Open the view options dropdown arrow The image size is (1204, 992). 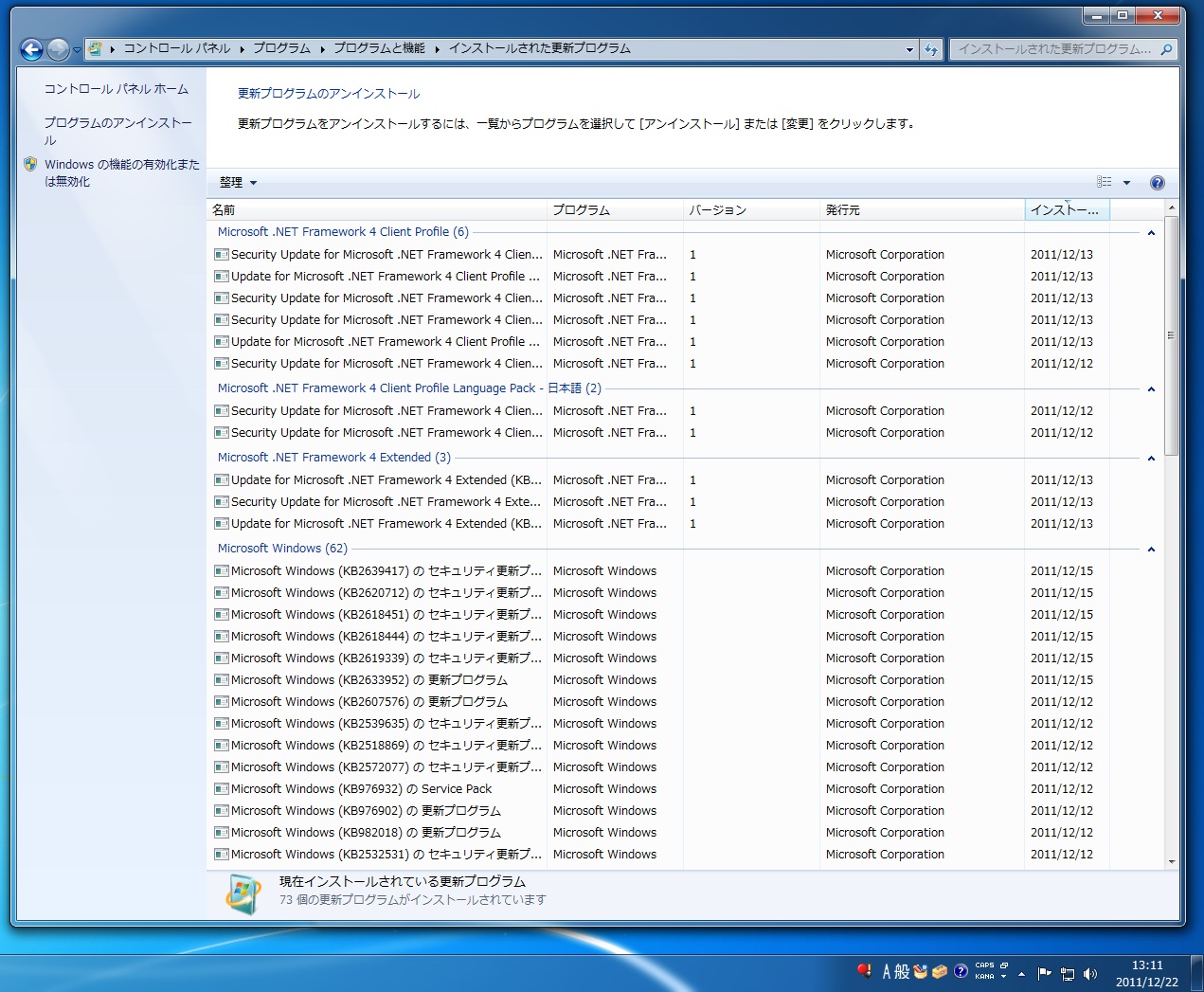pos(1126,183)
